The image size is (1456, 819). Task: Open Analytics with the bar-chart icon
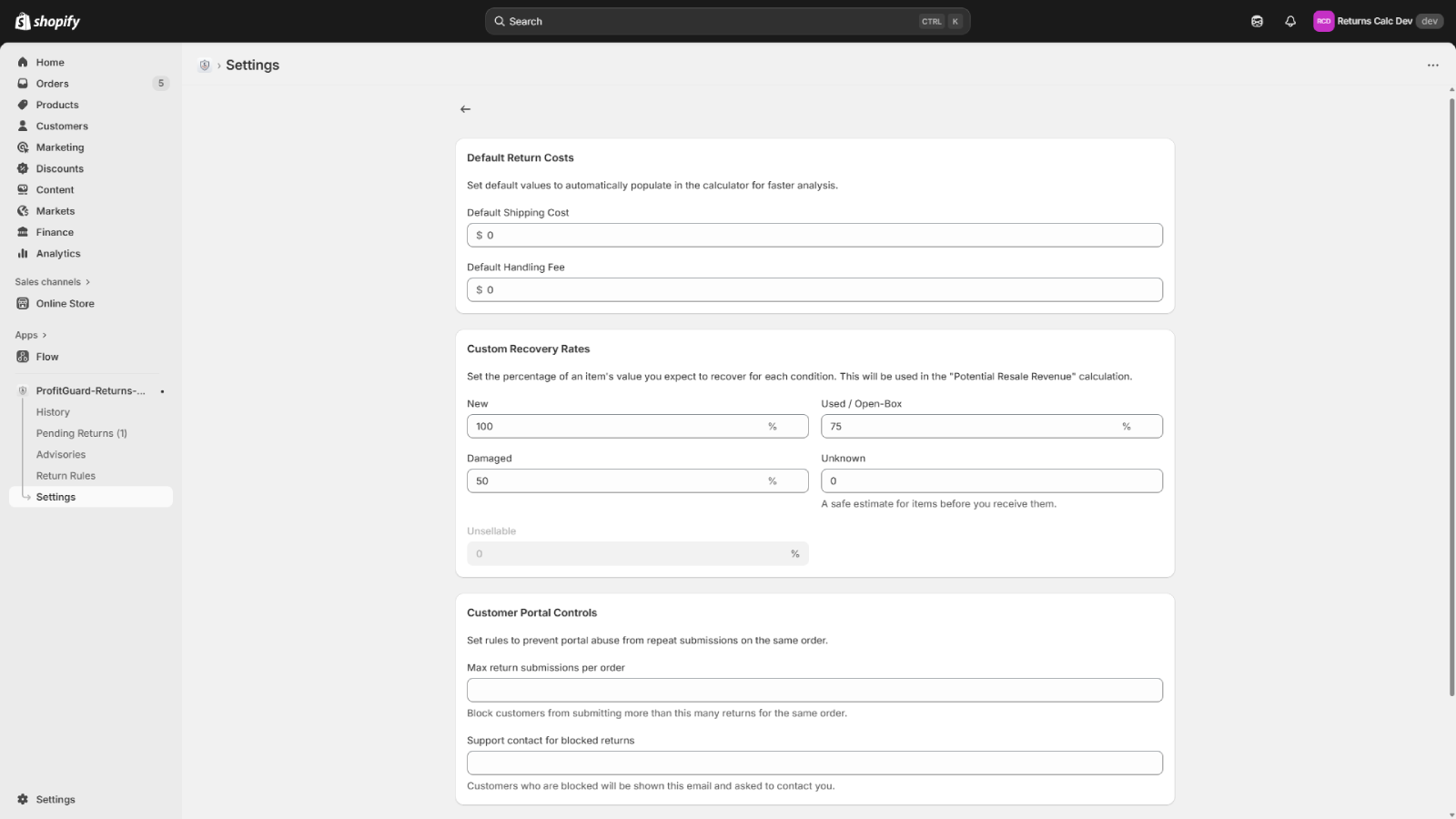pyautogui.click(x=22, y=253)
